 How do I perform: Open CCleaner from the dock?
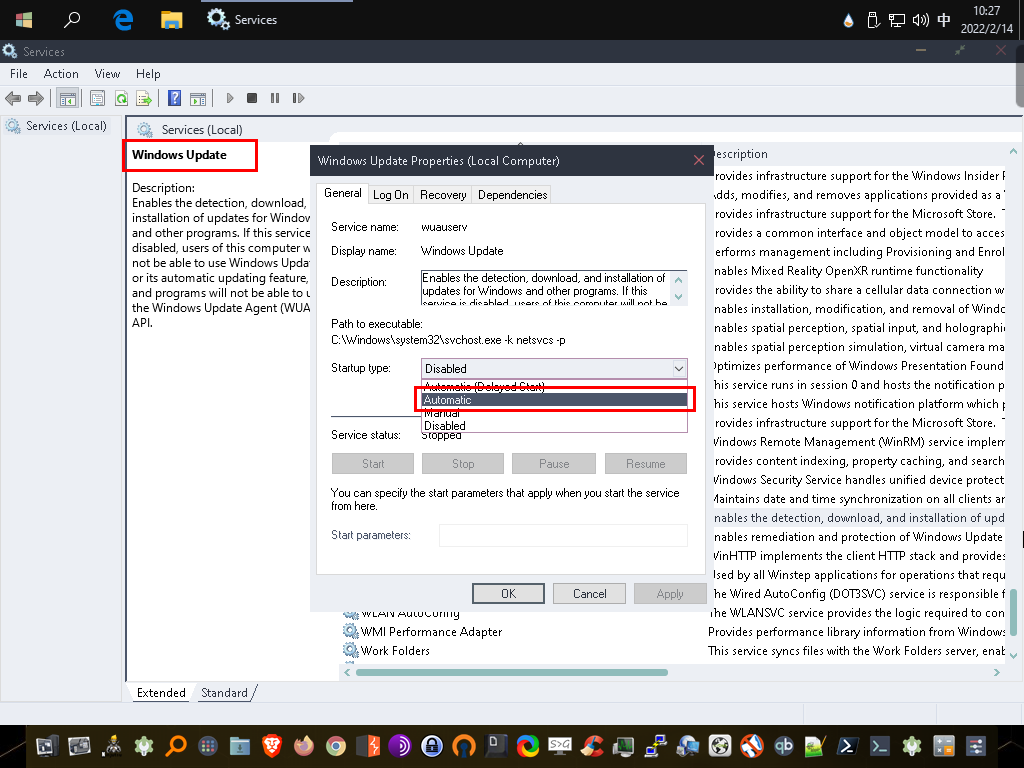pyautogui.click(x=592, y=745)
